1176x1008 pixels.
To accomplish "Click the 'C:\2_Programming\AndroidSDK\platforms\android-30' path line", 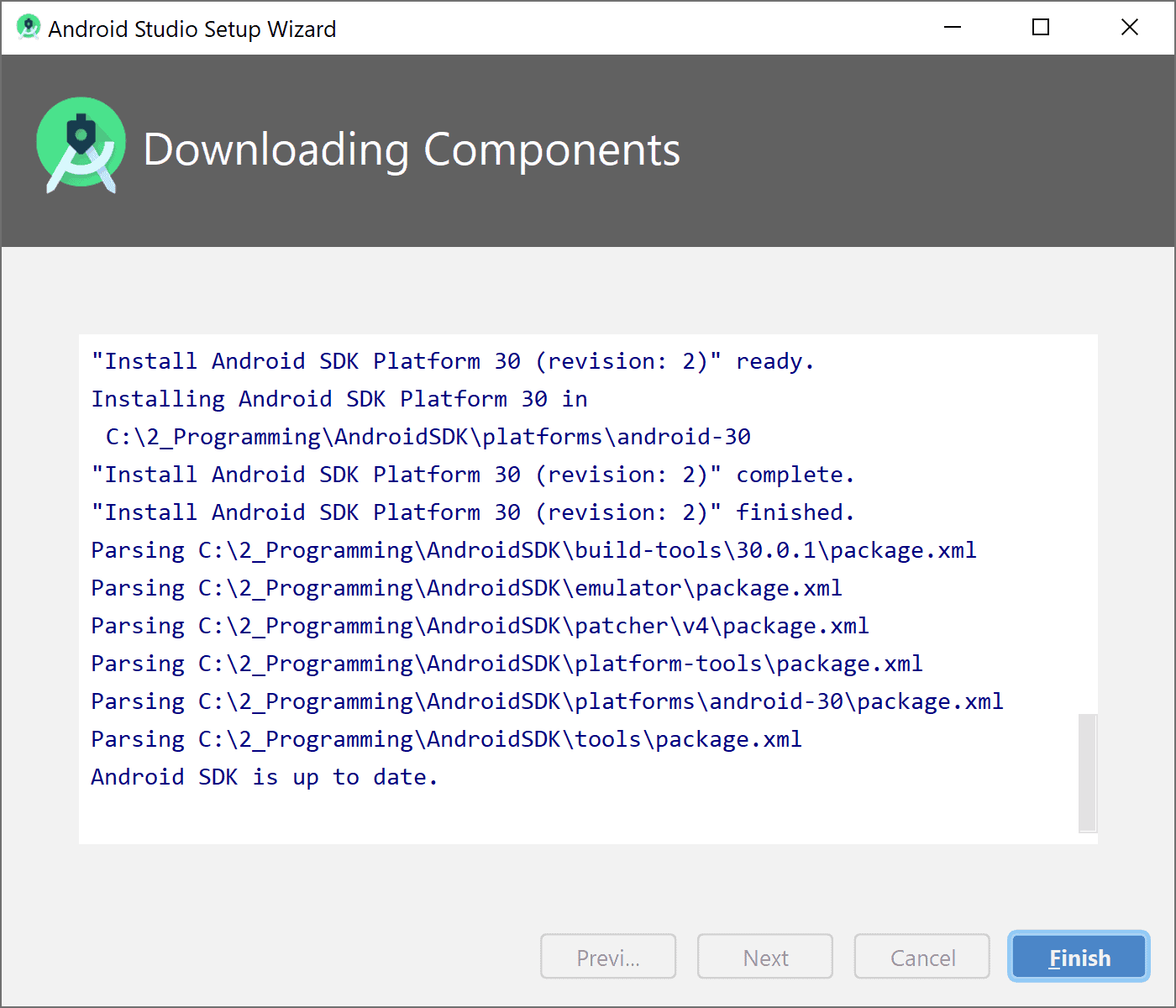I will tap(428, 437).
